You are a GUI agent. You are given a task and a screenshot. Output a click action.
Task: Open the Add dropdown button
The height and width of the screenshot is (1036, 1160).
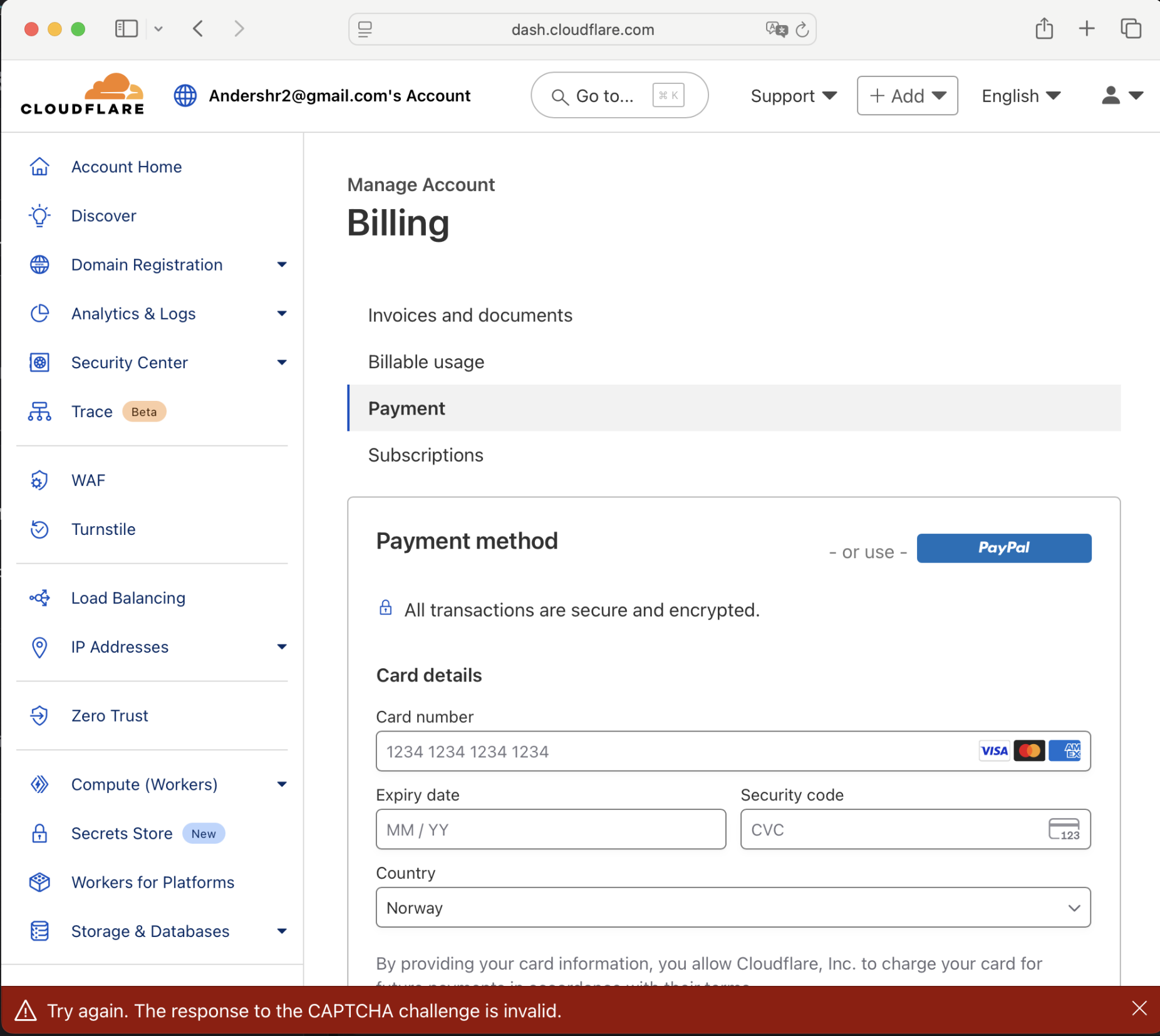pyautogui.click(x=907, y=96)
